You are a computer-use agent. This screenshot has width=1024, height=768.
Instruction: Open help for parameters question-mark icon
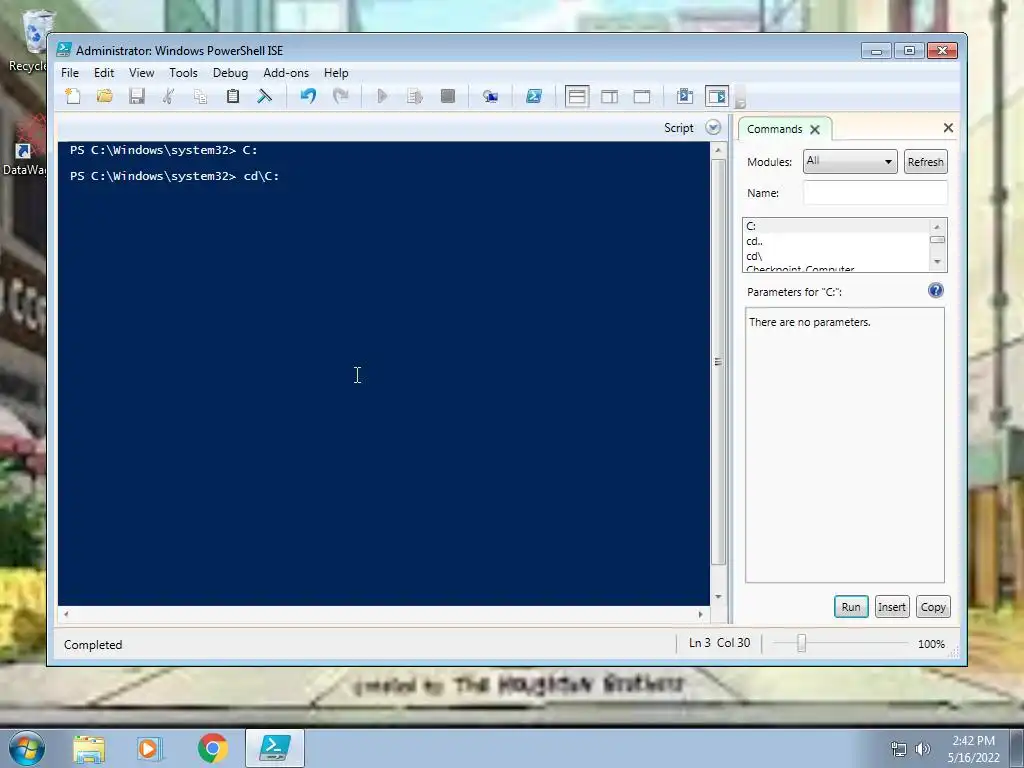coord(936,291)
